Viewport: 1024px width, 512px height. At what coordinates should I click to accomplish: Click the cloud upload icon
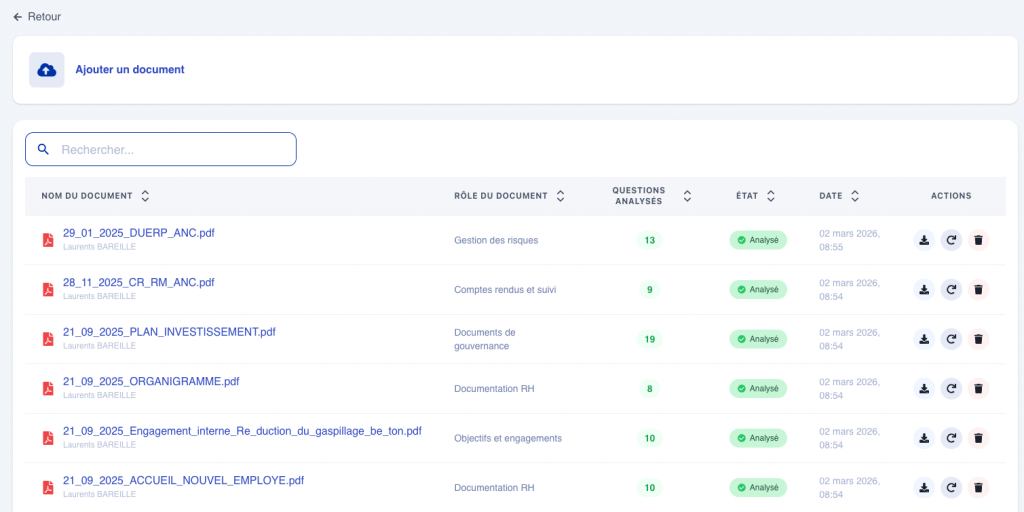(x=47, y=70)
